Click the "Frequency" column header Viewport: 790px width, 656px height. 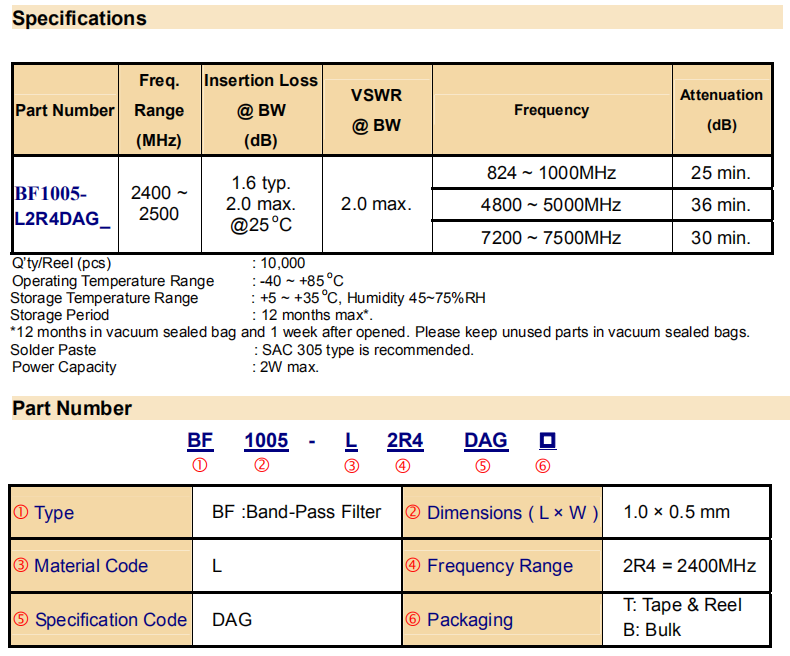552,110
